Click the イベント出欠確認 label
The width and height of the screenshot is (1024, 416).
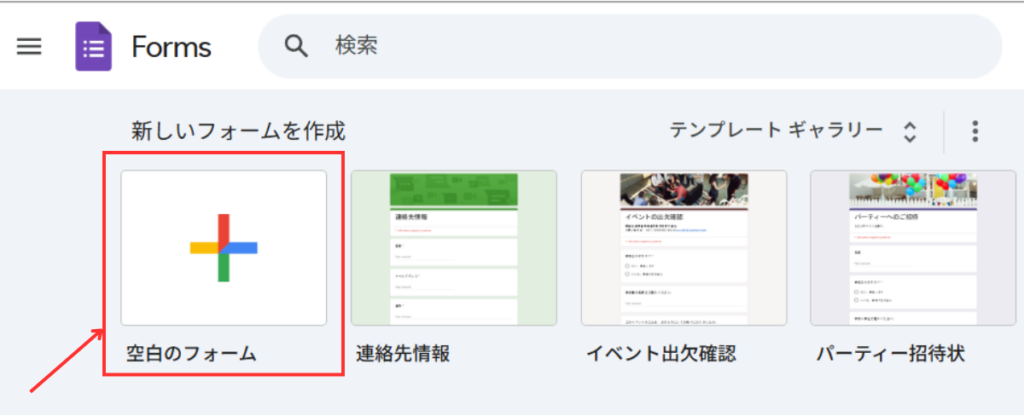pos(661,354)
